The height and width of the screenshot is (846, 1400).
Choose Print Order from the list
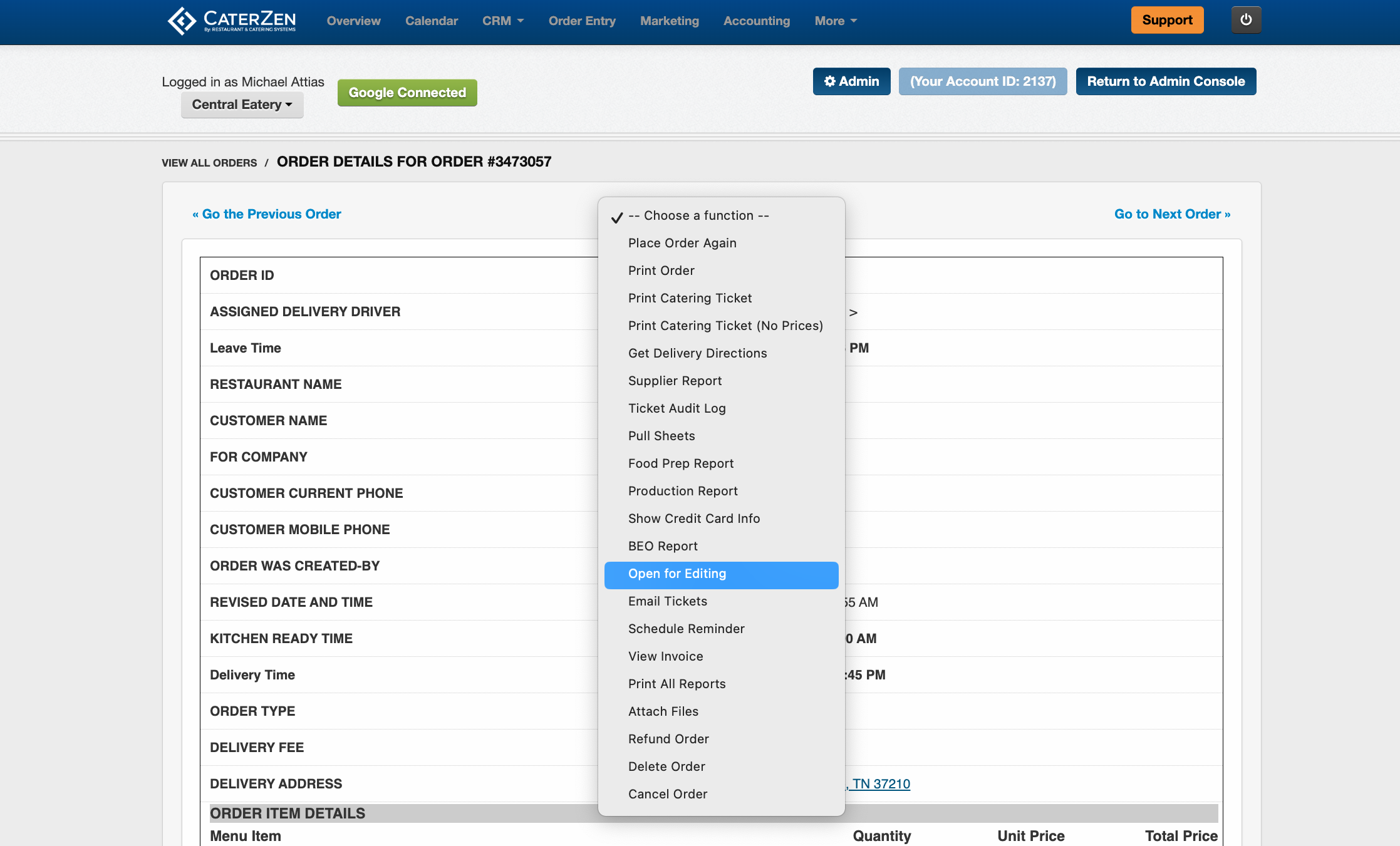coord(721,271)
